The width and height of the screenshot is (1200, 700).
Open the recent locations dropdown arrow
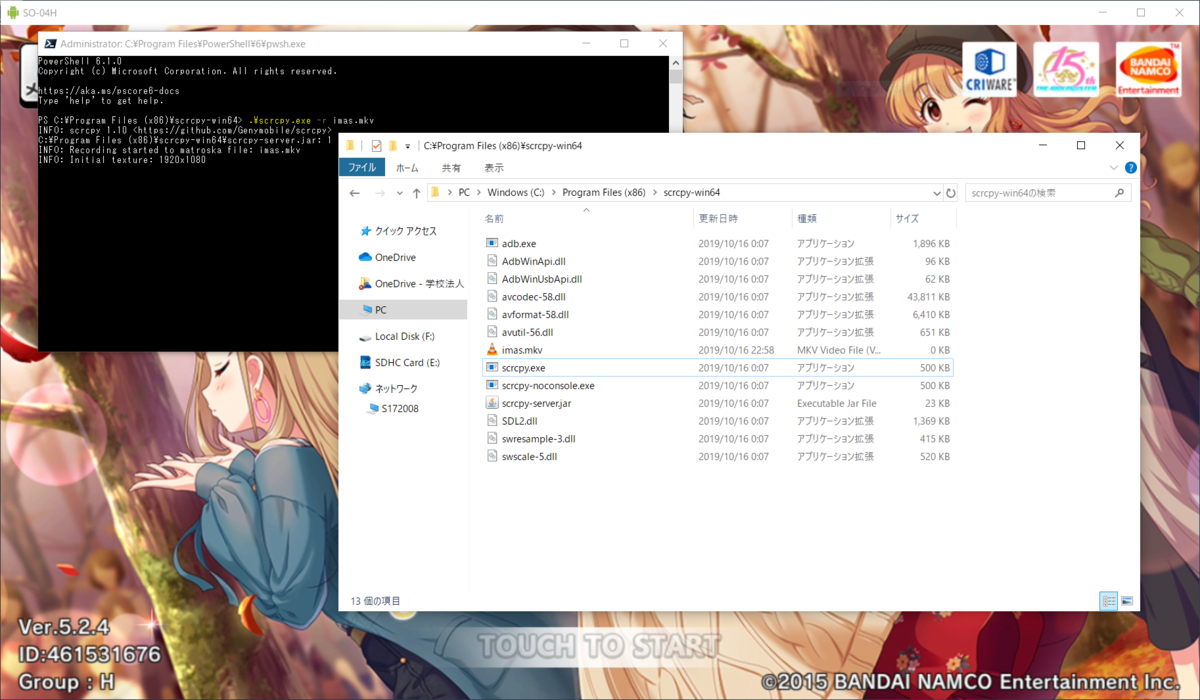coord(399,193)
